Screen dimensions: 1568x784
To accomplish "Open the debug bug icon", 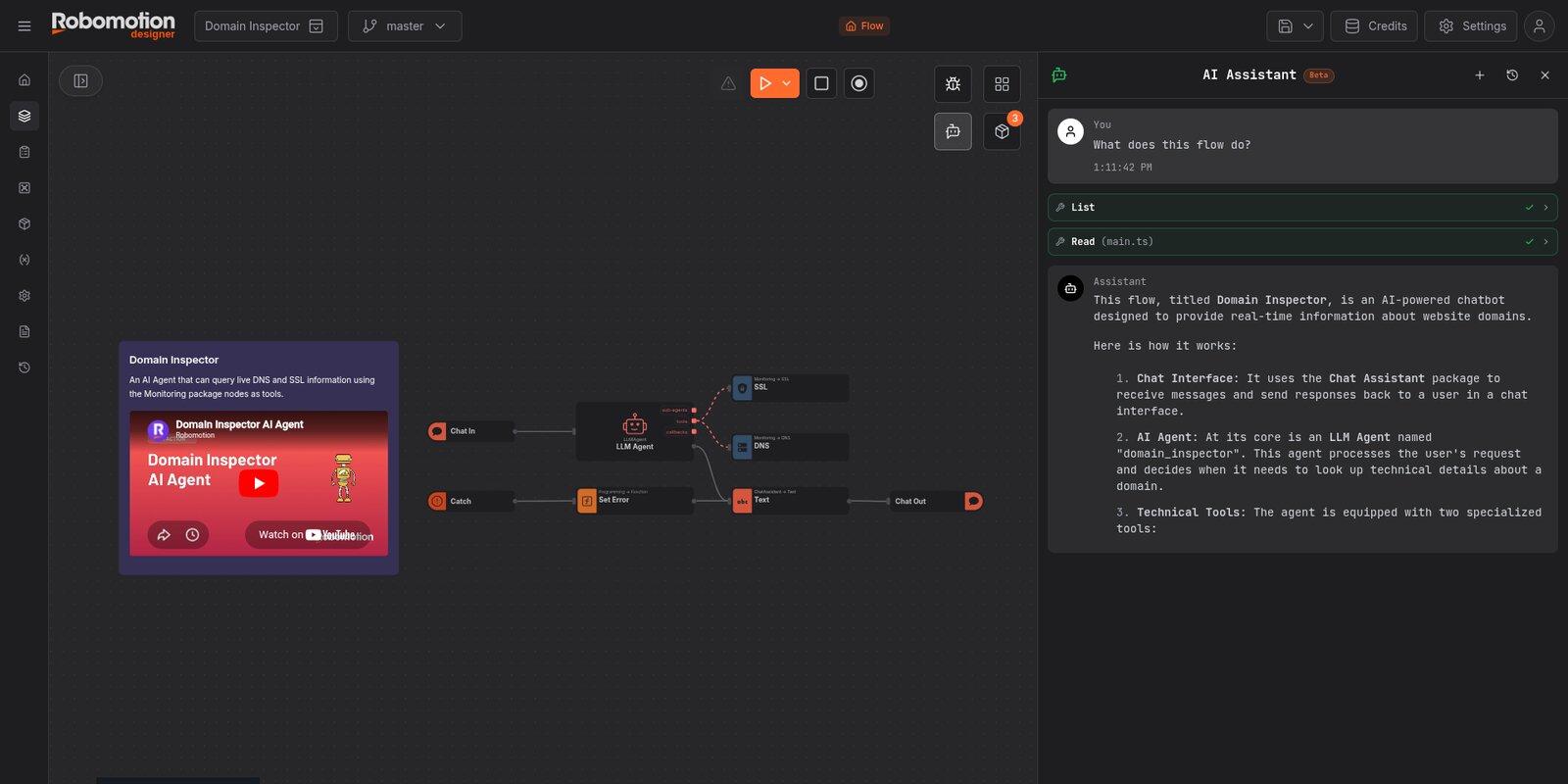I will tap(953, 84).
